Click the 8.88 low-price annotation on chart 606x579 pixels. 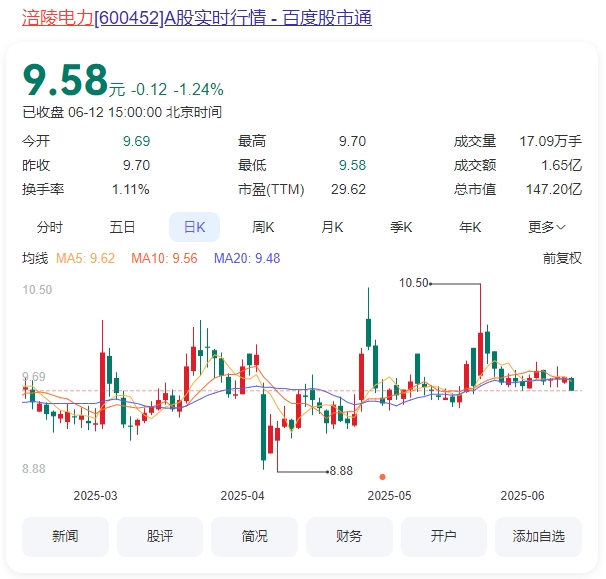click(341, 471)
